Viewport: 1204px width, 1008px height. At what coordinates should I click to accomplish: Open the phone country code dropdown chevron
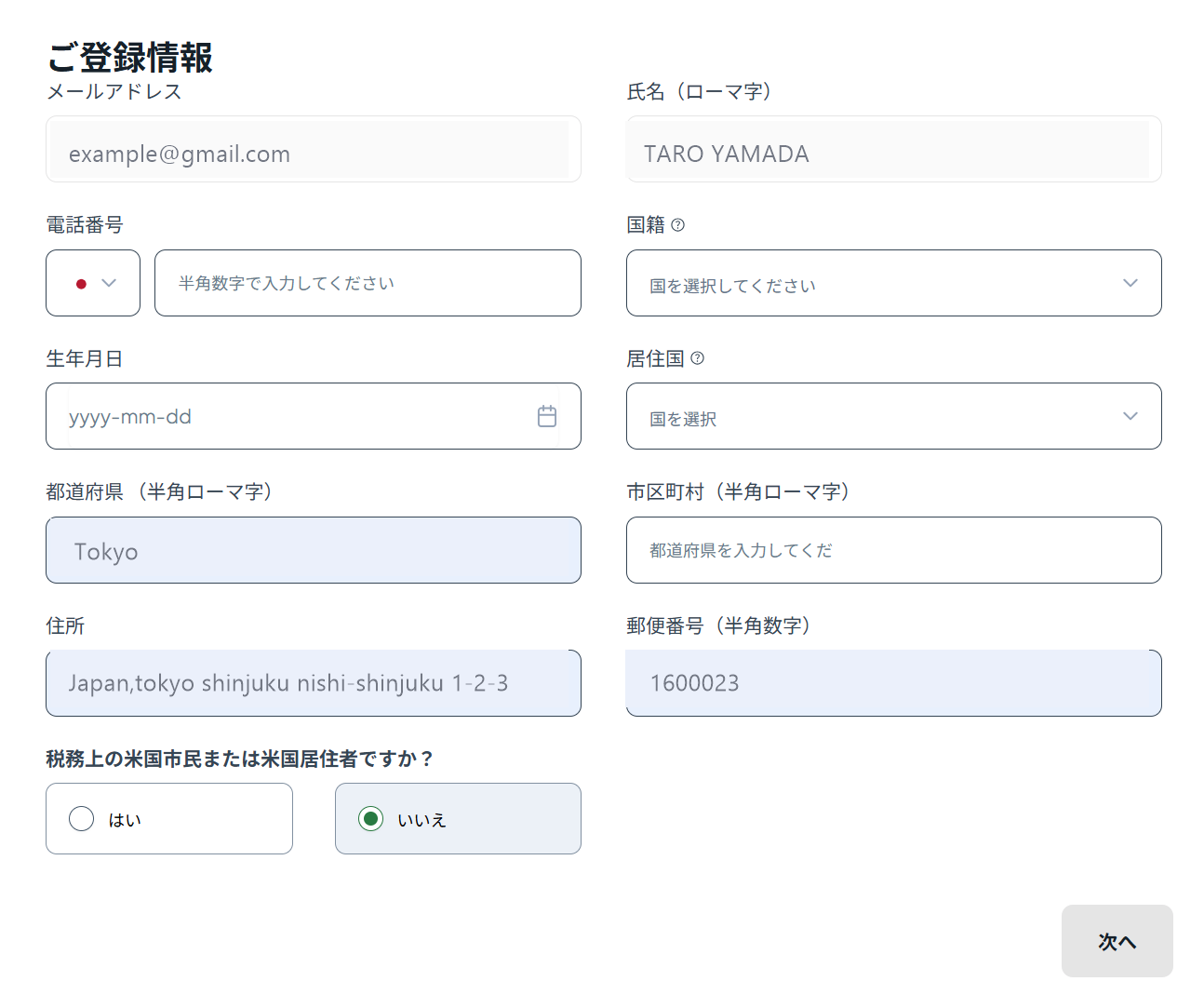point(109,283)
